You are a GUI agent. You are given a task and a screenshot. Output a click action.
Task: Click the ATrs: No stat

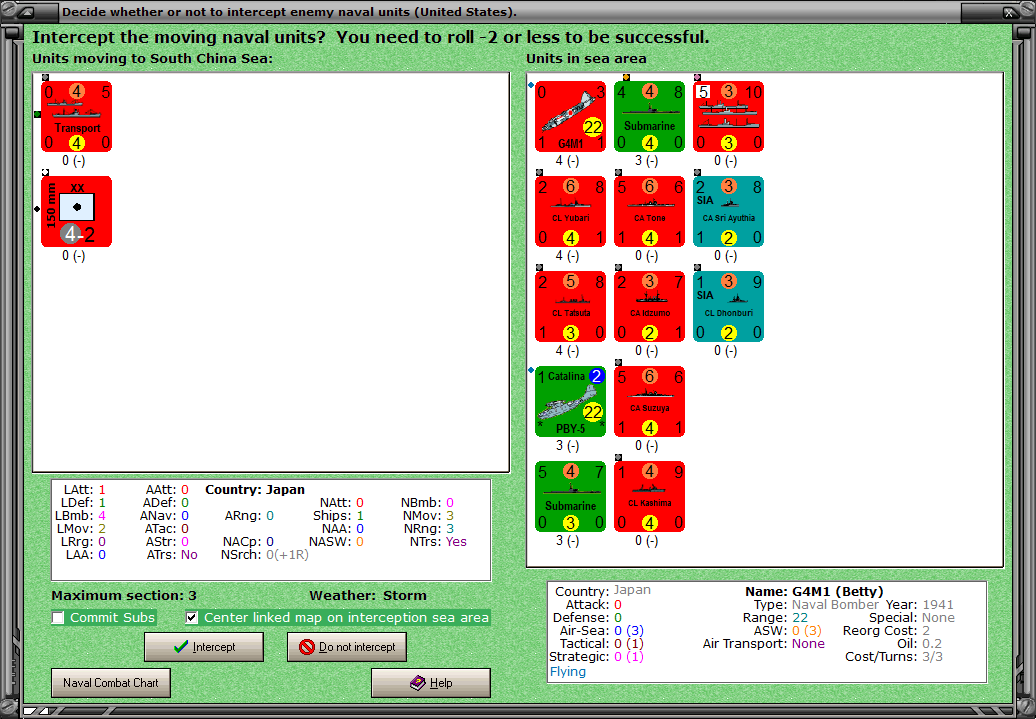[172, 554]
